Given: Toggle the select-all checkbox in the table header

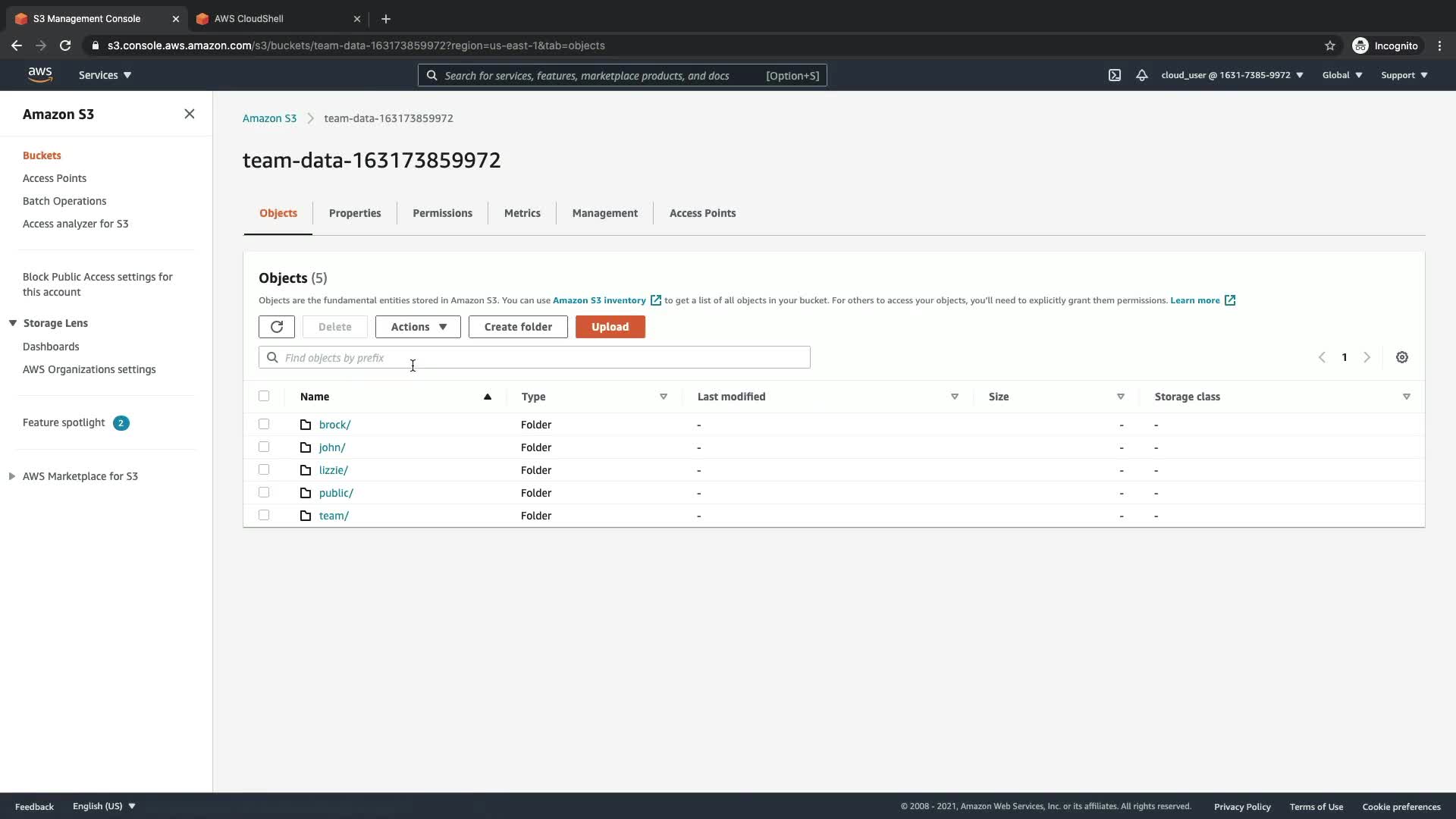Looking at the screenshot, I should [264, 396].
